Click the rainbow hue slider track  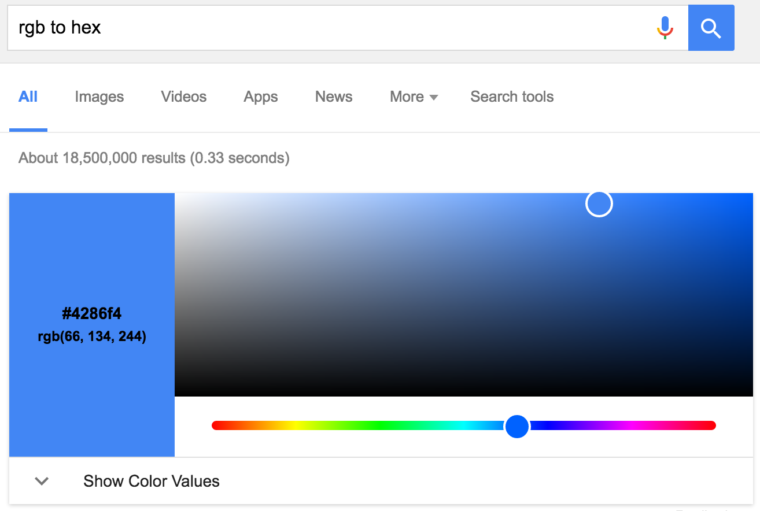(464, 426)
